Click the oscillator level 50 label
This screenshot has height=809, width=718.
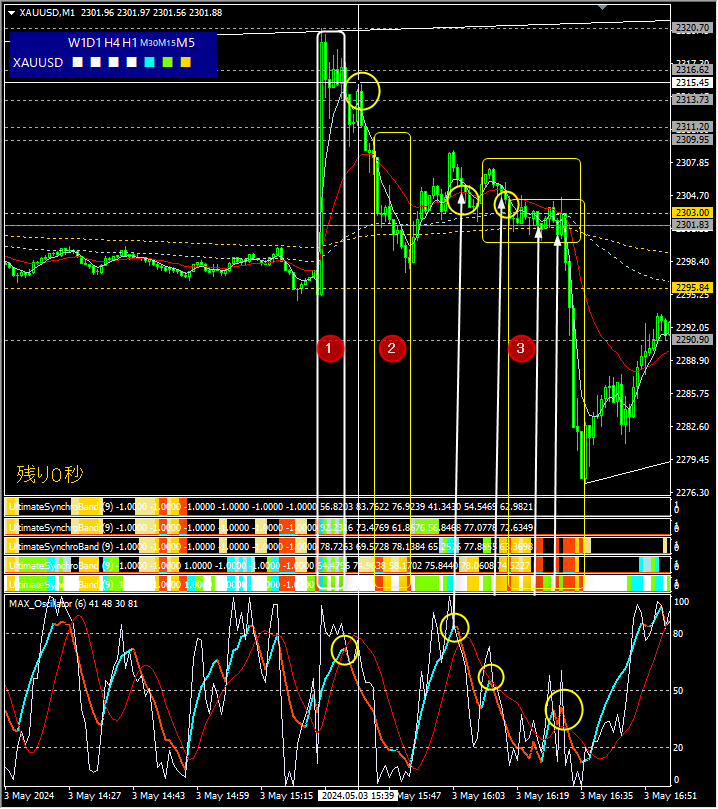coord(678,690)
